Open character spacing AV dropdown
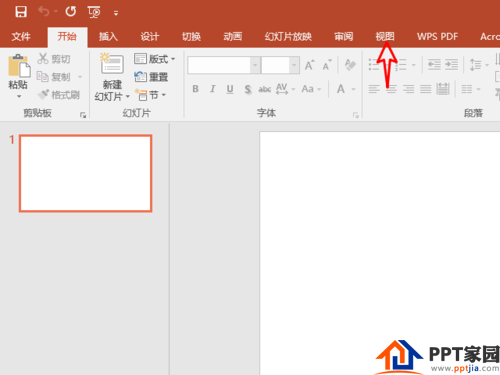The image size is (500, 375). [x=285, y=89]
